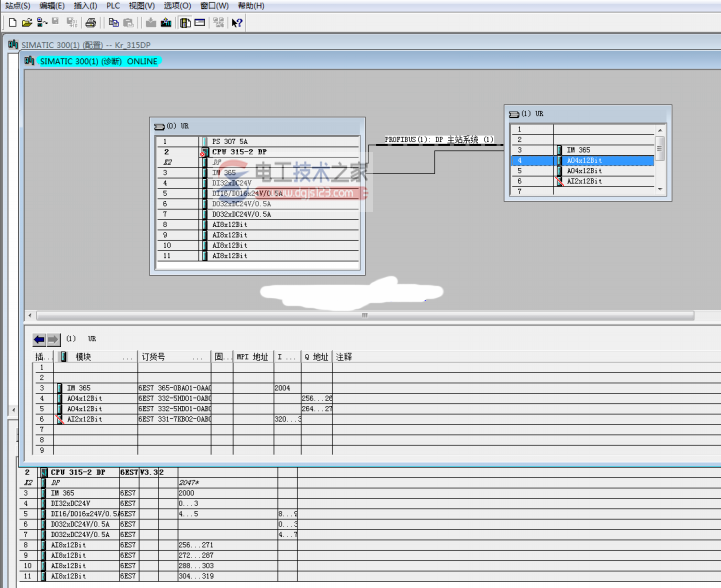This screenshot has width=721, height=588.
Task: Open the PLC menu
Action: coord(113,6)
